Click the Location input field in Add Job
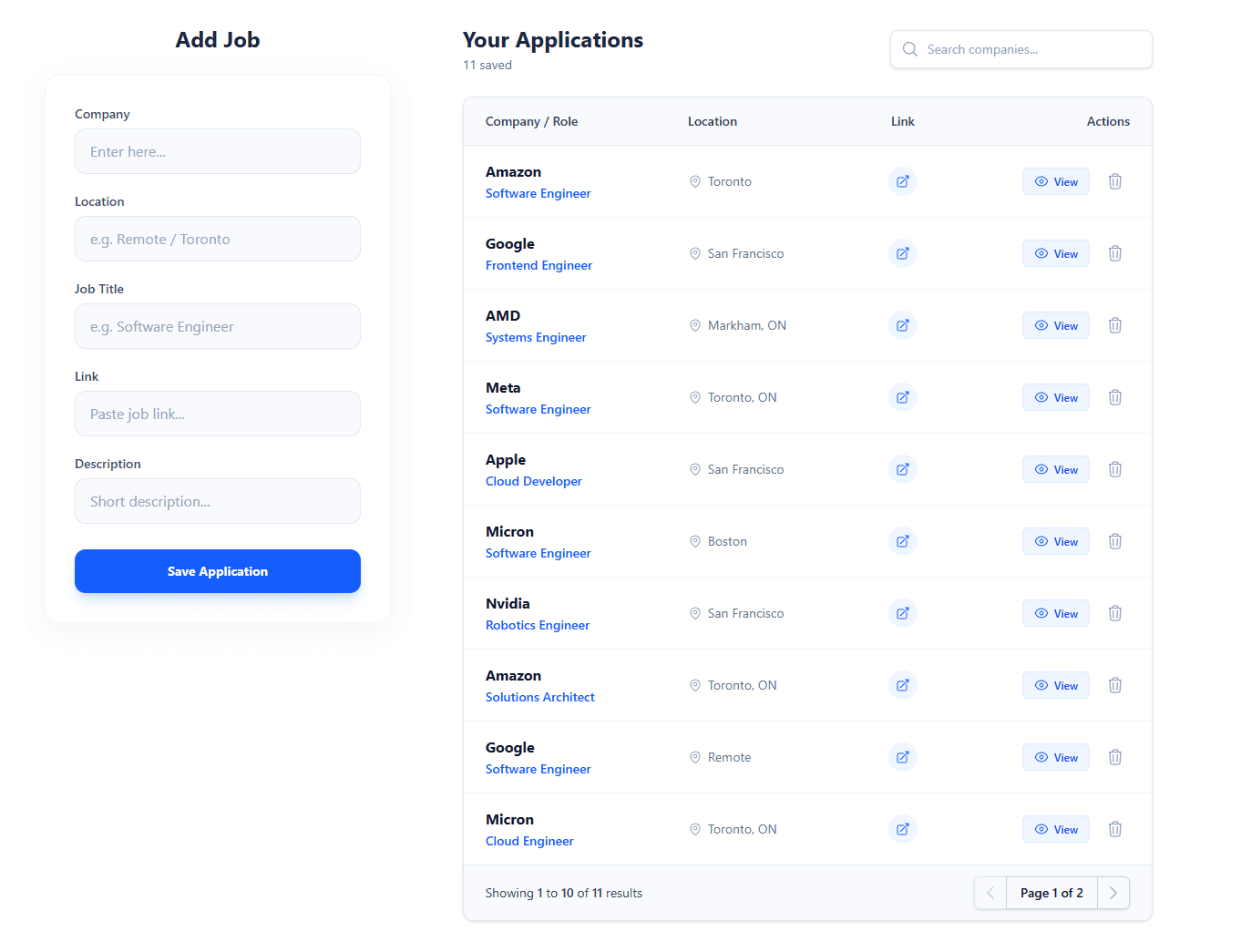Image resolution: width=1241 pixels, height=952 pixels. [x=217, y=239]
